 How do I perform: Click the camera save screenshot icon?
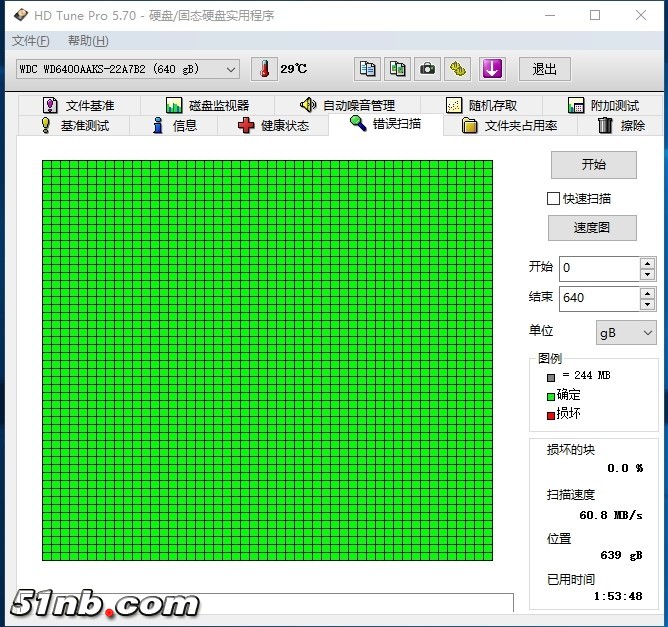[x=428, y=69]
